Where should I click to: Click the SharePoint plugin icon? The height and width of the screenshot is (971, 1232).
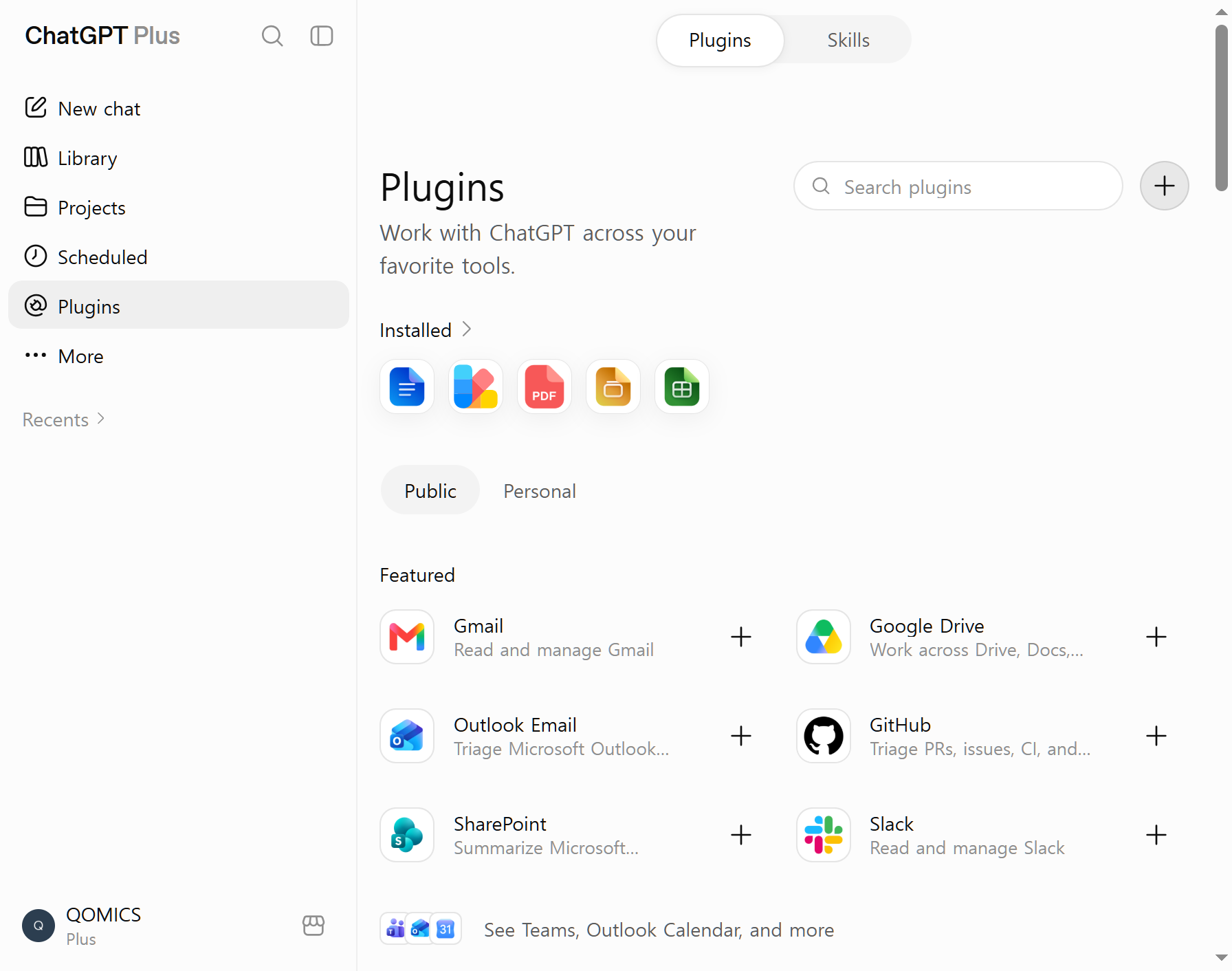point(407,835)
